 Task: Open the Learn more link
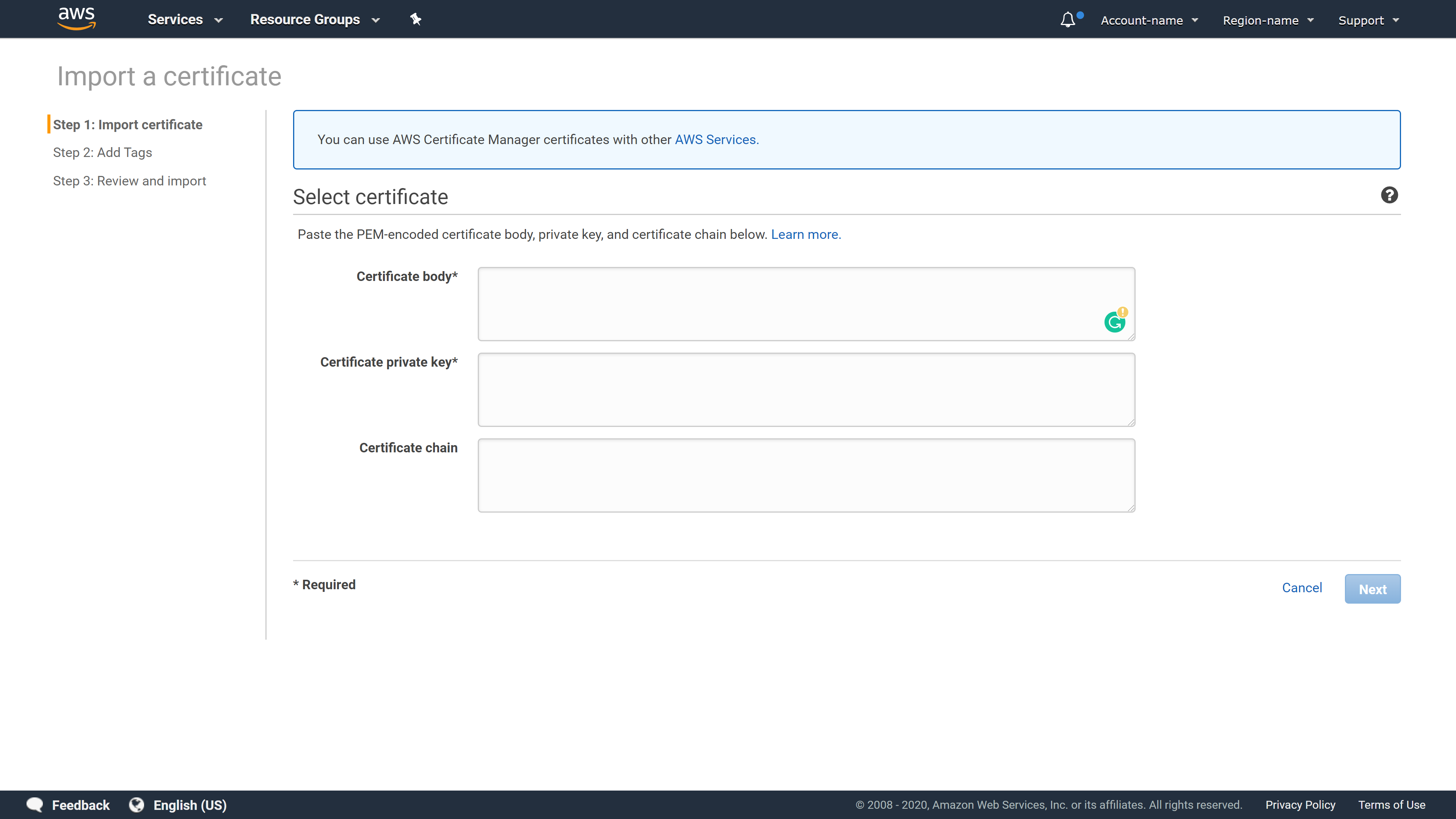pos(806,235)
